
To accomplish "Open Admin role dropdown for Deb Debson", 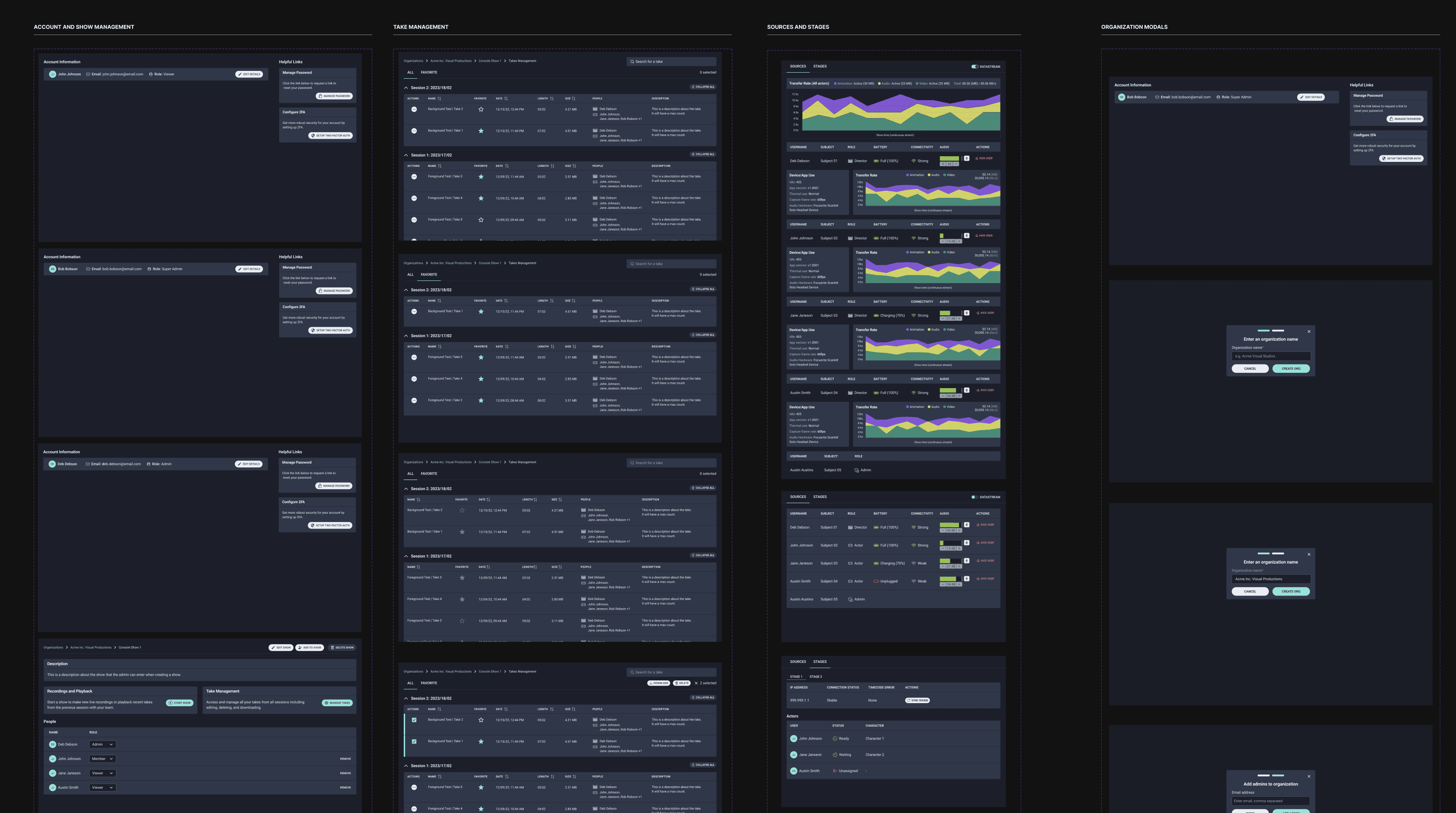I will 102,745.
